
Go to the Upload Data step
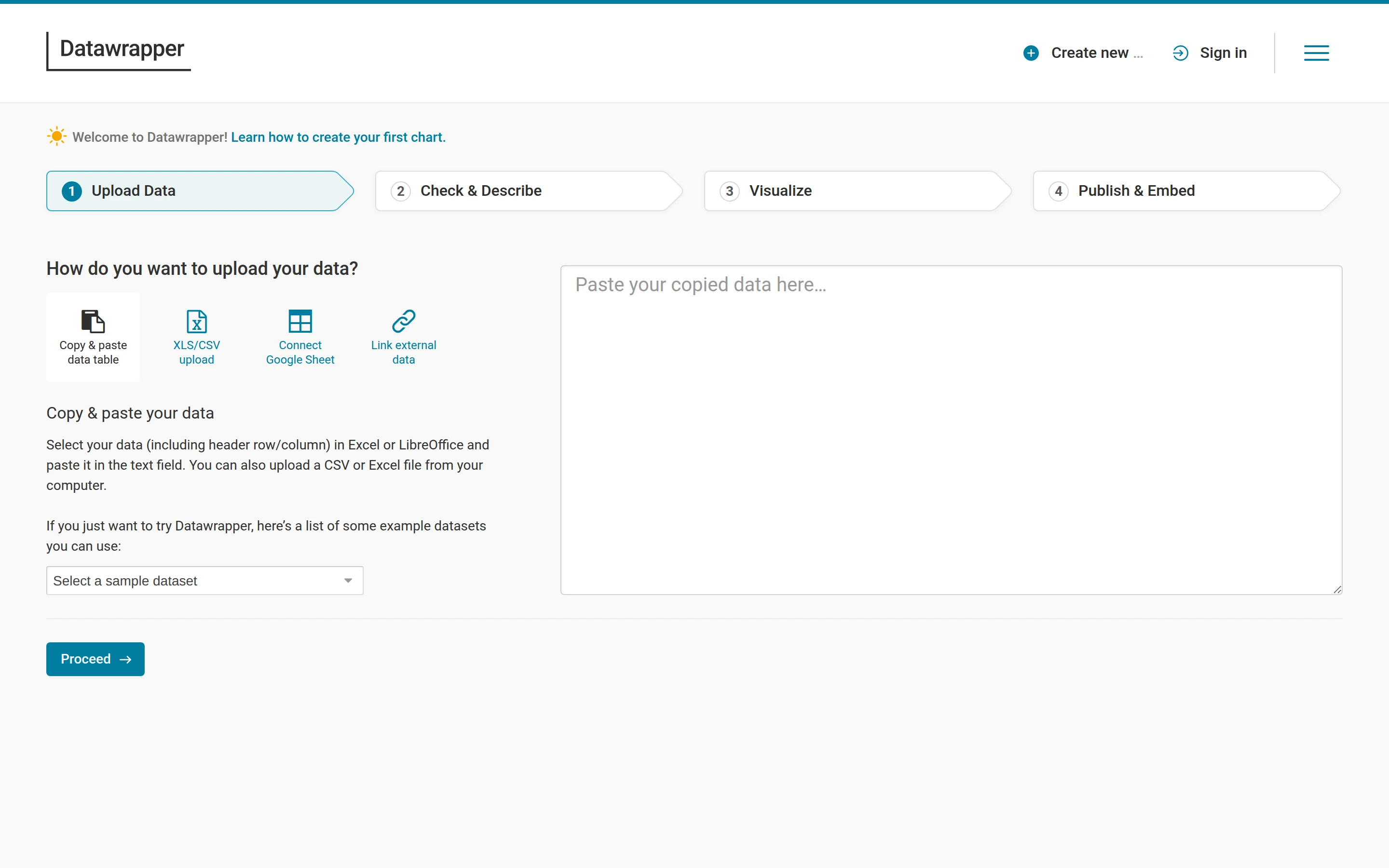click(x=200, y=190)
